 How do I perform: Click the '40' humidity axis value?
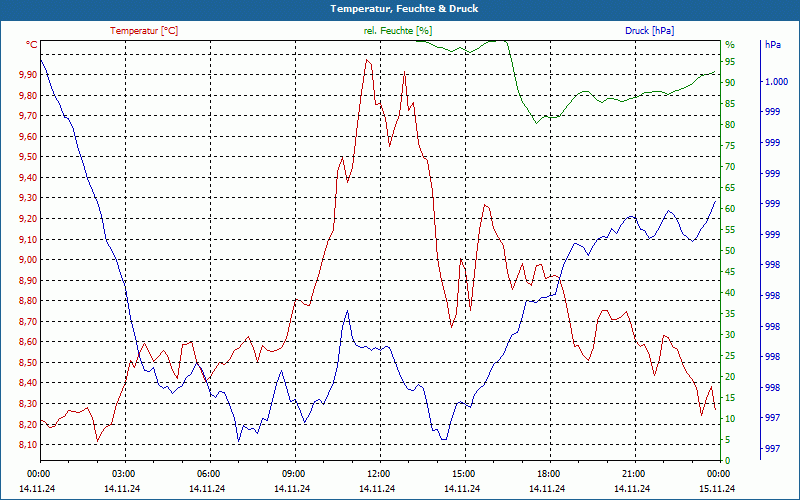click(x=730, y=293)
